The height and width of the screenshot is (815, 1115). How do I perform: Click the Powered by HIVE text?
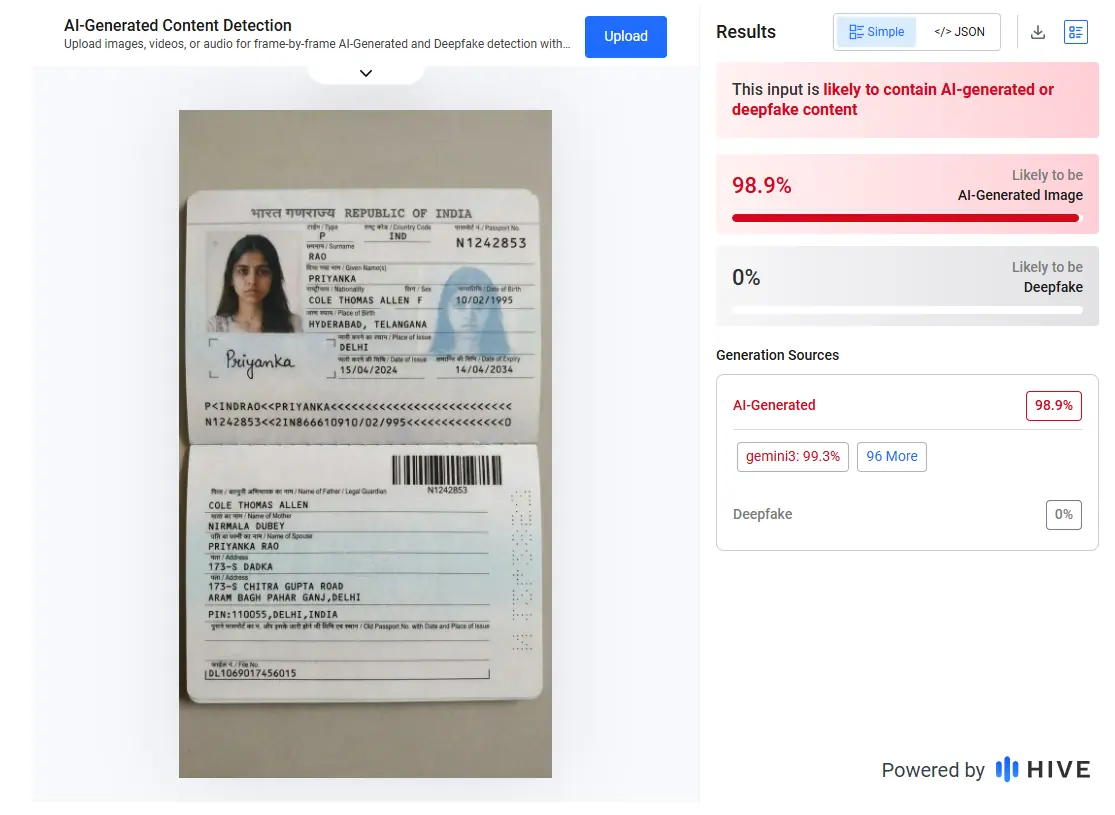(x=986, y=769)
